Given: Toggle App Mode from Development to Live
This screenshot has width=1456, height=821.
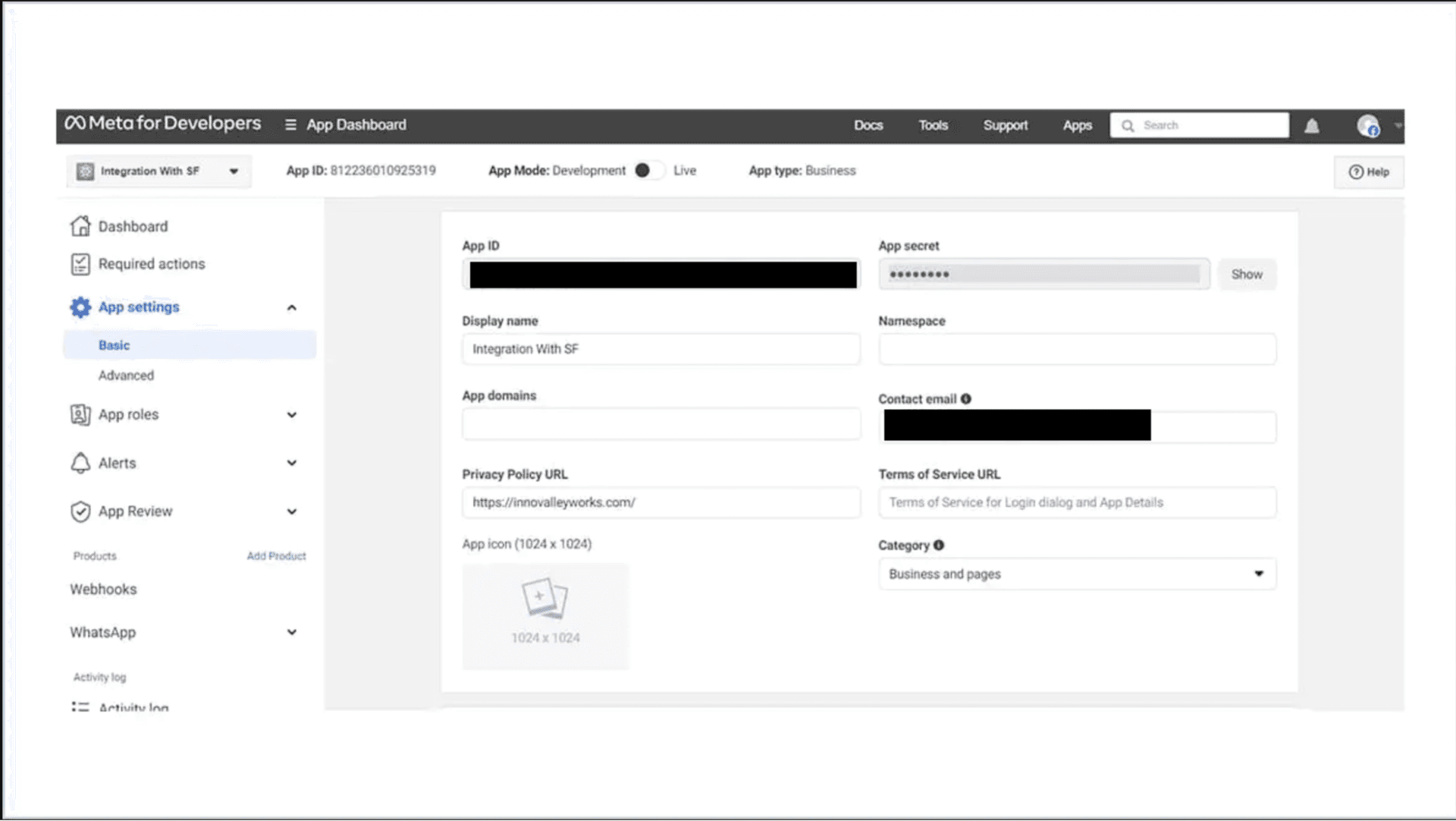Looking at the screenshot, I should coord(649,171).
